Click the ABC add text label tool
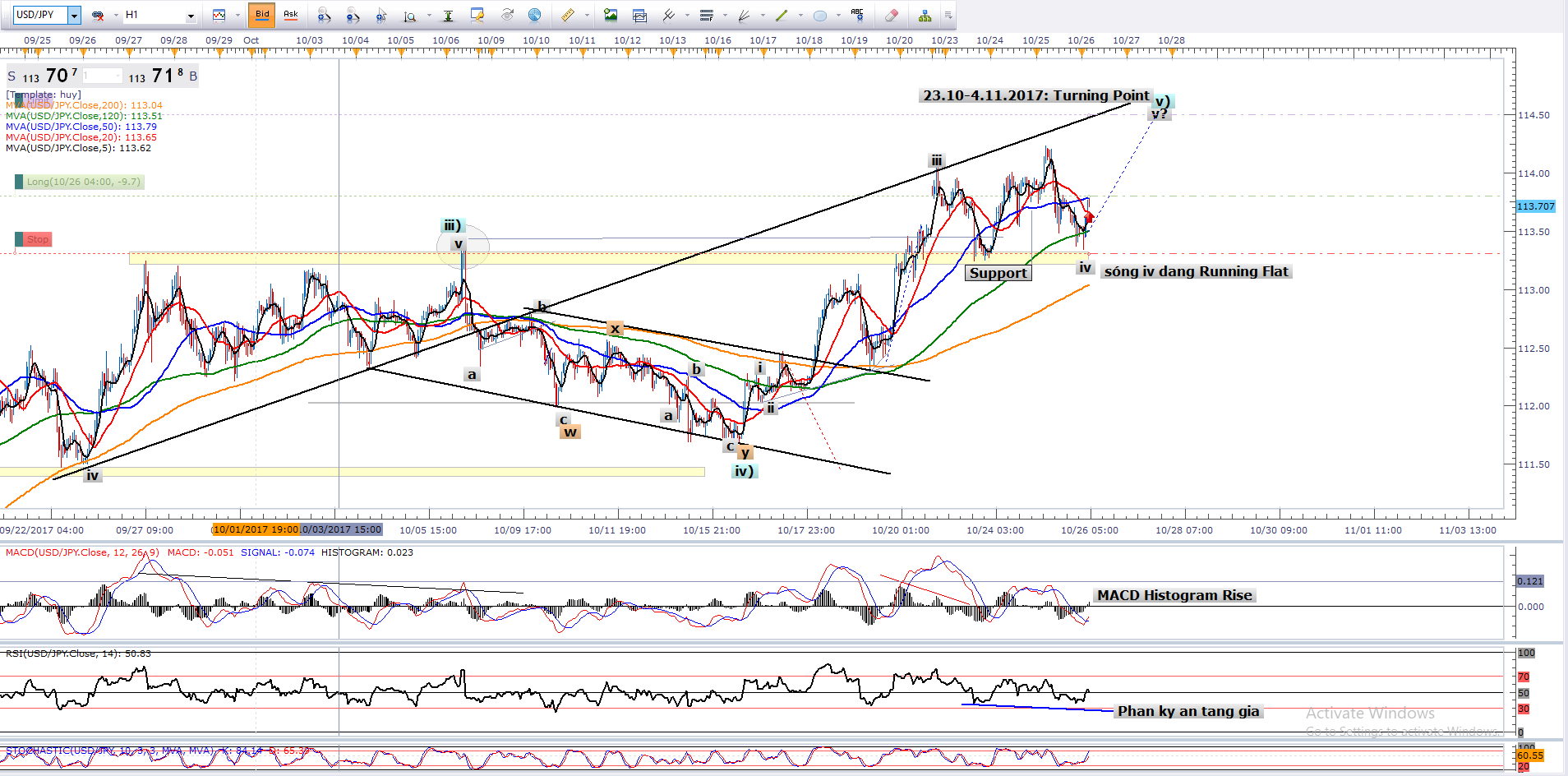The height and width of the screenshot is (776, 1568). (x=857, y=15)
